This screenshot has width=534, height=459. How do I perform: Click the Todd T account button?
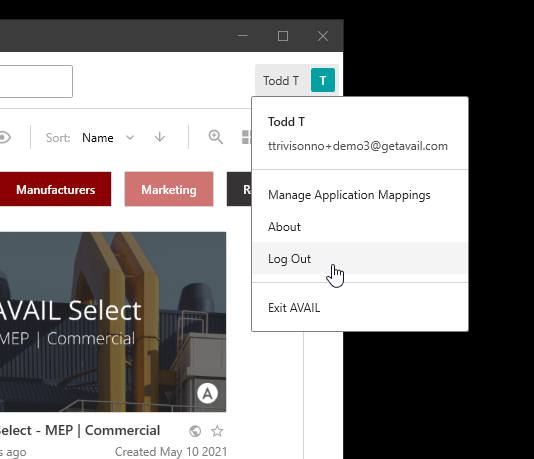pyautogui.click(x=297, y=80)
